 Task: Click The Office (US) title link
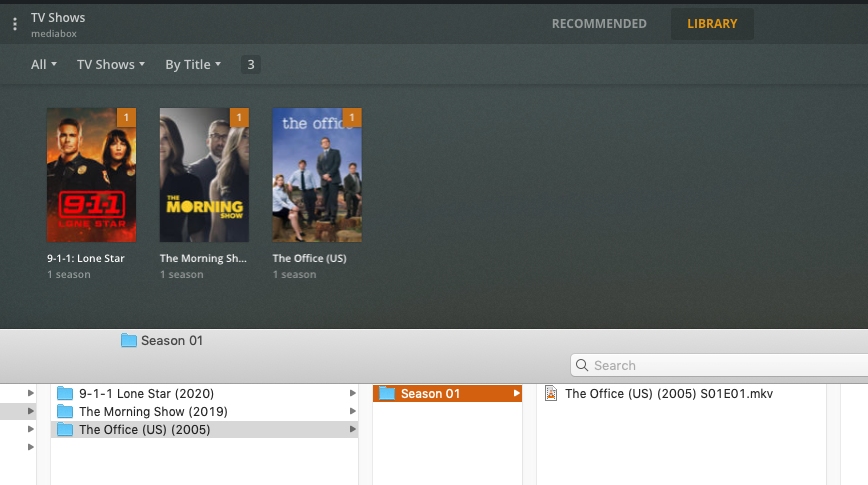point(309,258)
